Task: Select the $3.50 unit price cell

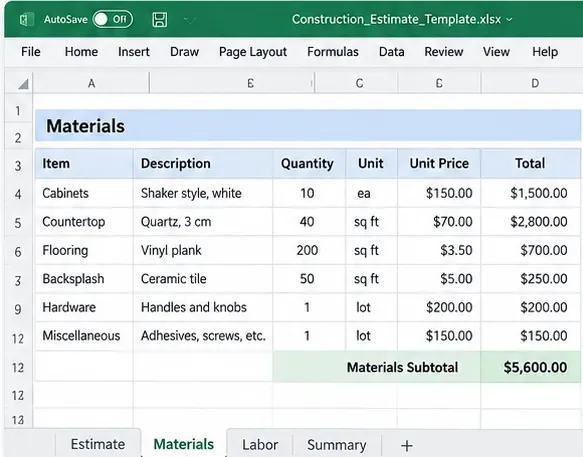Action: (439, 251)
